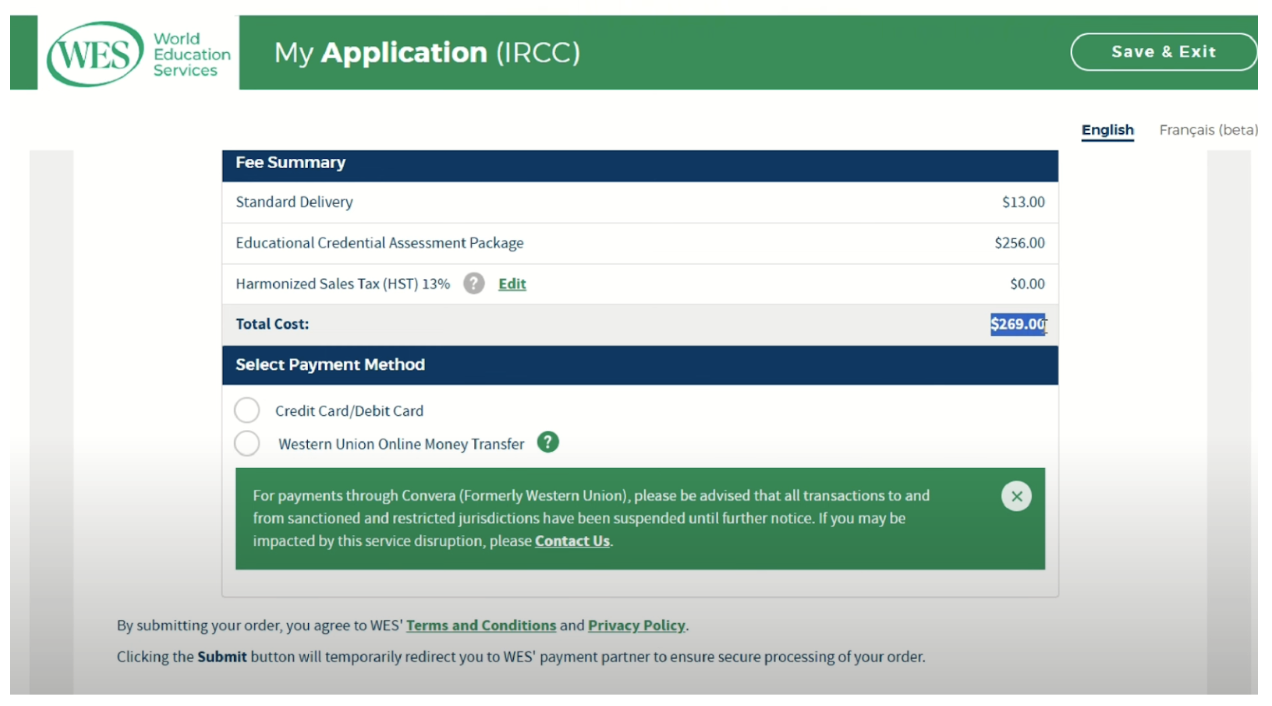Switch language to English
The width and height of the screenshot is (1272, 706).
(x=1107, y=130)
